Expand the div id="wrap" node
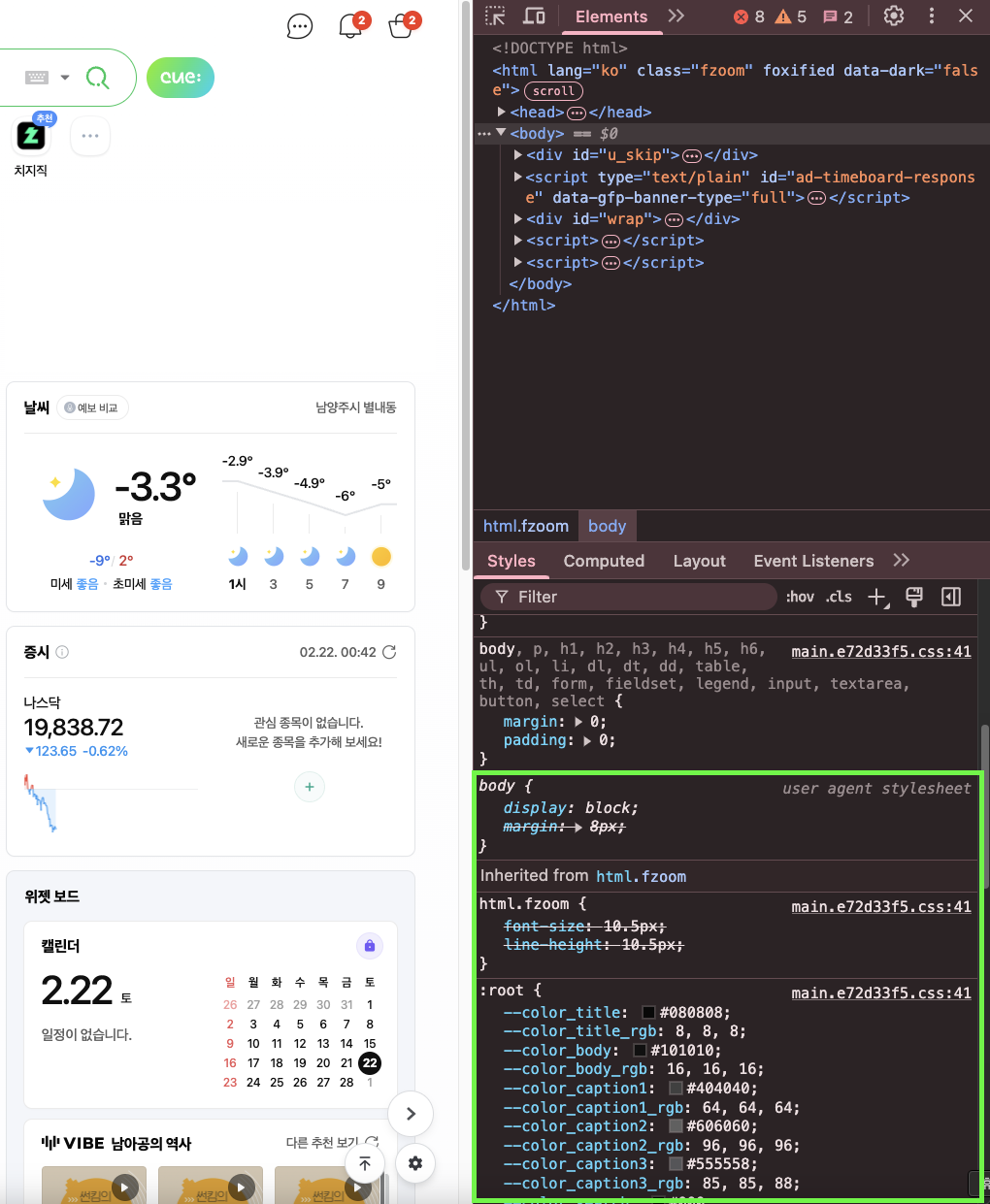 point(518,219)
